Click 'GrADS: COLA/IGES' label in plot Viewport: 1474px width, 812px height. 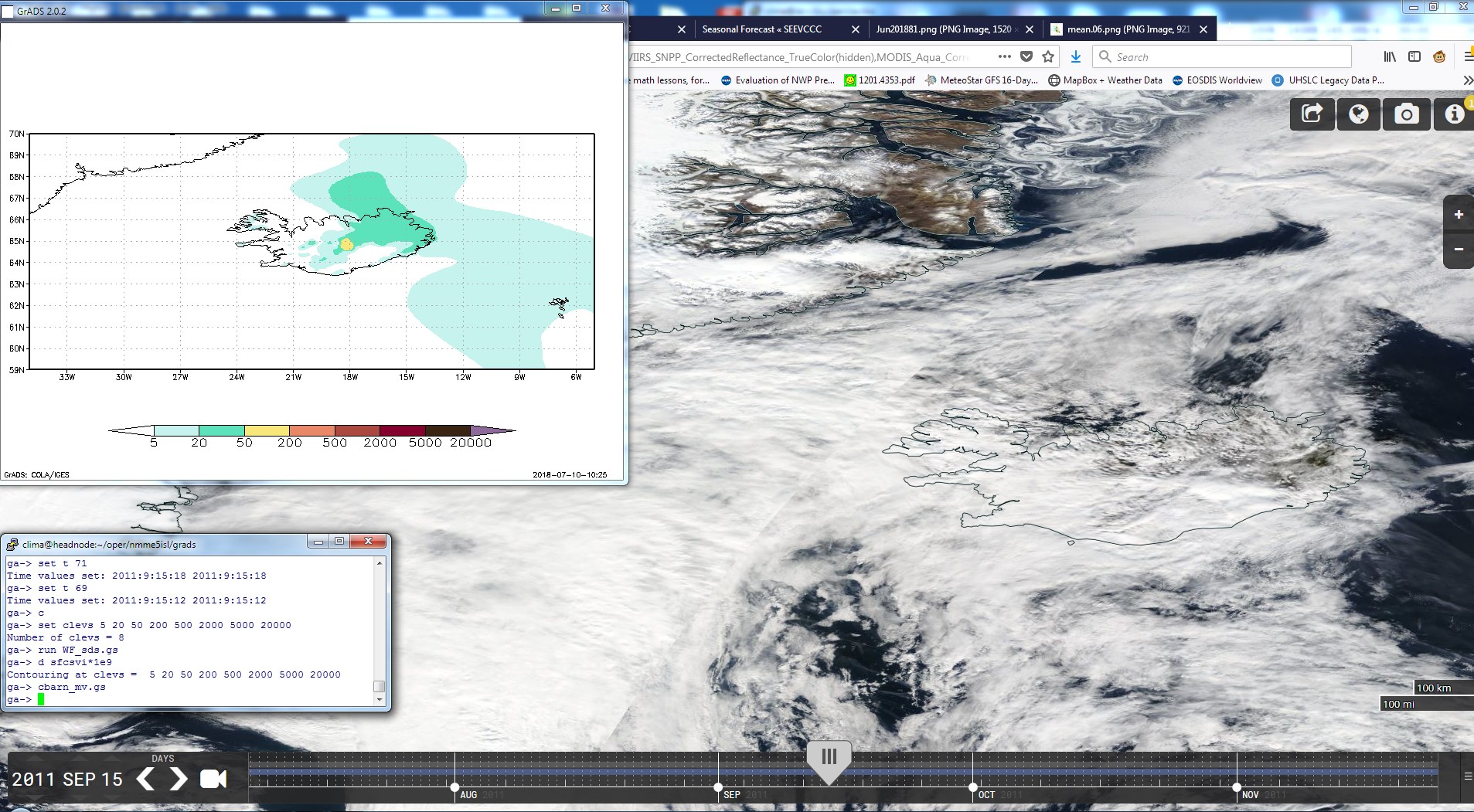point(36,474)
